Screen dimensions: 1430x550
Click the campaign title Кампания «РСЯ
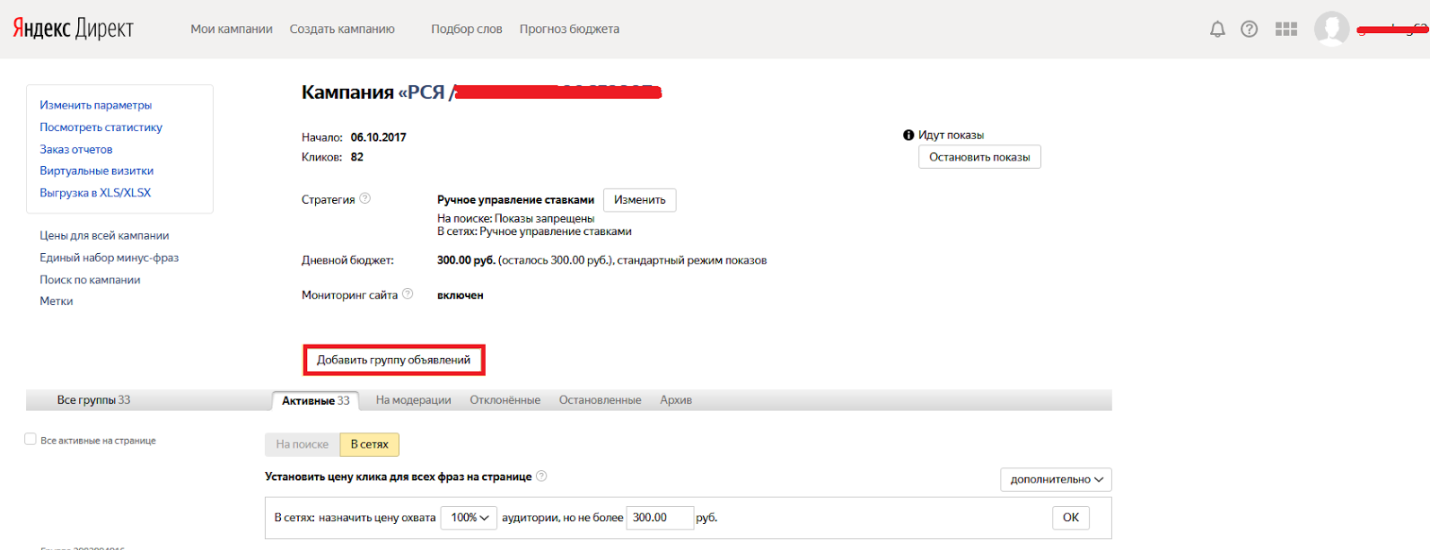(378, 92)
